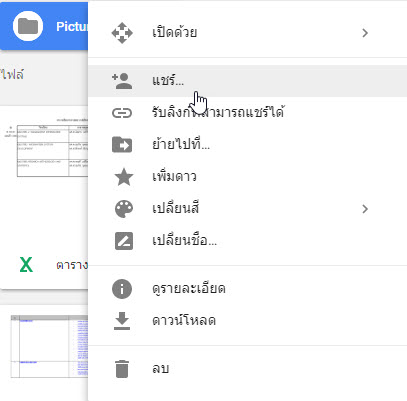Select 'ดูรายละเอียด' menu item

247,289
